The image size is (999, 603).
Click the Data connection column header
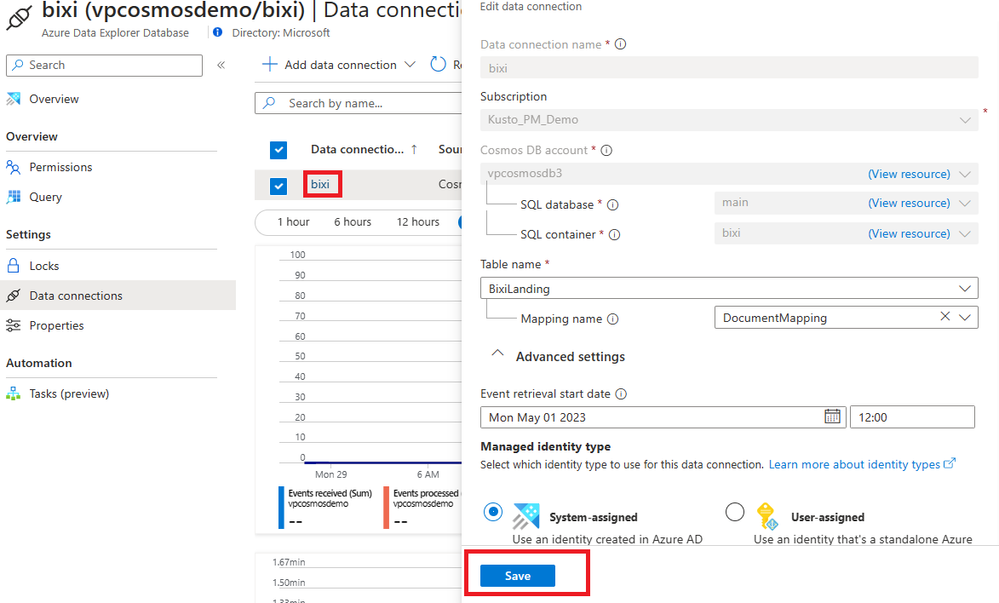tap(357, 149)
